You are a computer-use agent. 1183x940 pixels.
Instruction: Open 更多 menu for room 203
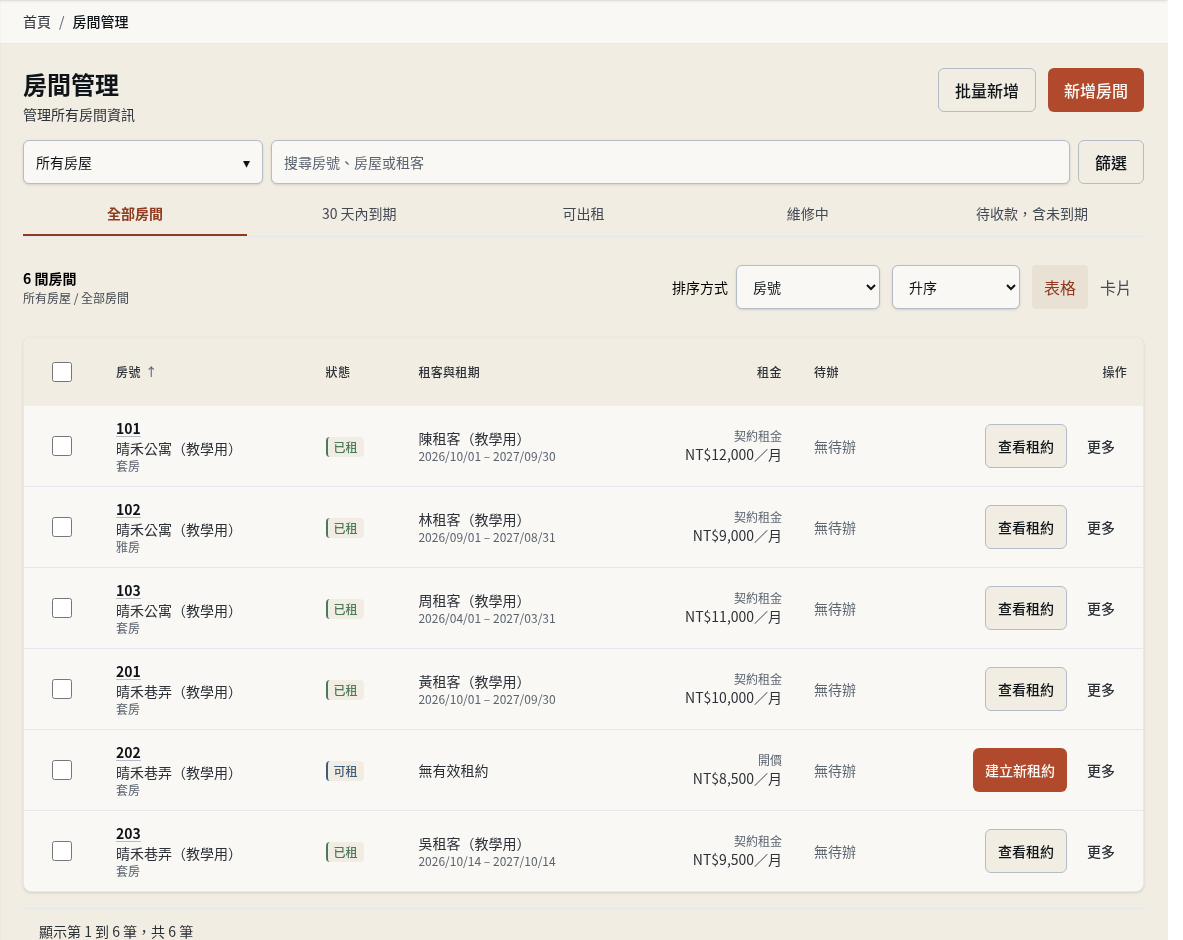(x=1101, y=851)
